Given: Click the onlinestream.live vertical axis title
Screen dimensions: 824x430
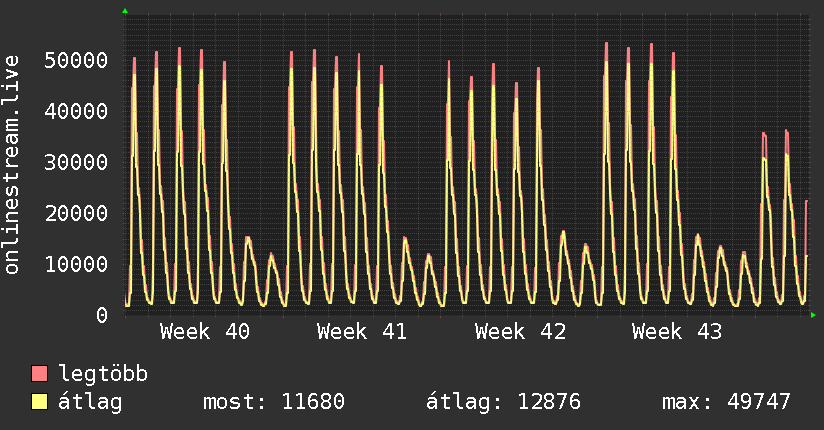Looking at the screenshot, I should click(x=11, y=165).
